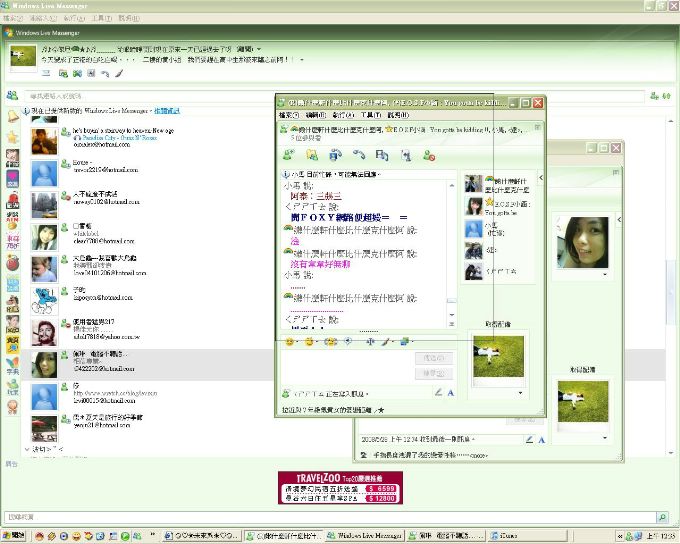
Task: Open the second menu in chat window menu bar
Action: click(315, 115)
